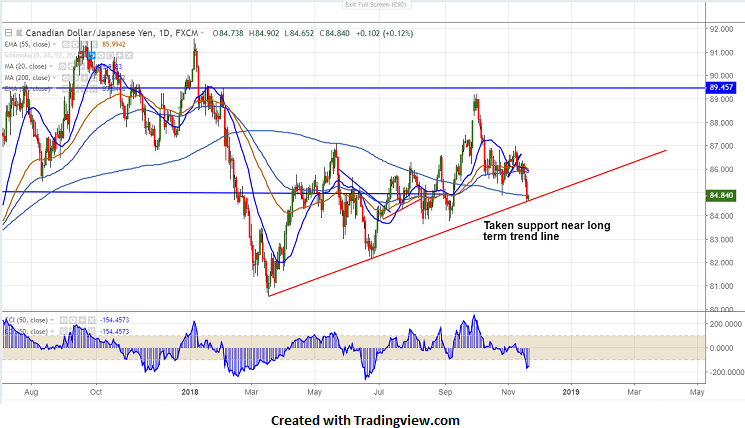Click the MA (200, close) indicator name
The height and width of the screenshot is (428, 745).
coord(27,78)
